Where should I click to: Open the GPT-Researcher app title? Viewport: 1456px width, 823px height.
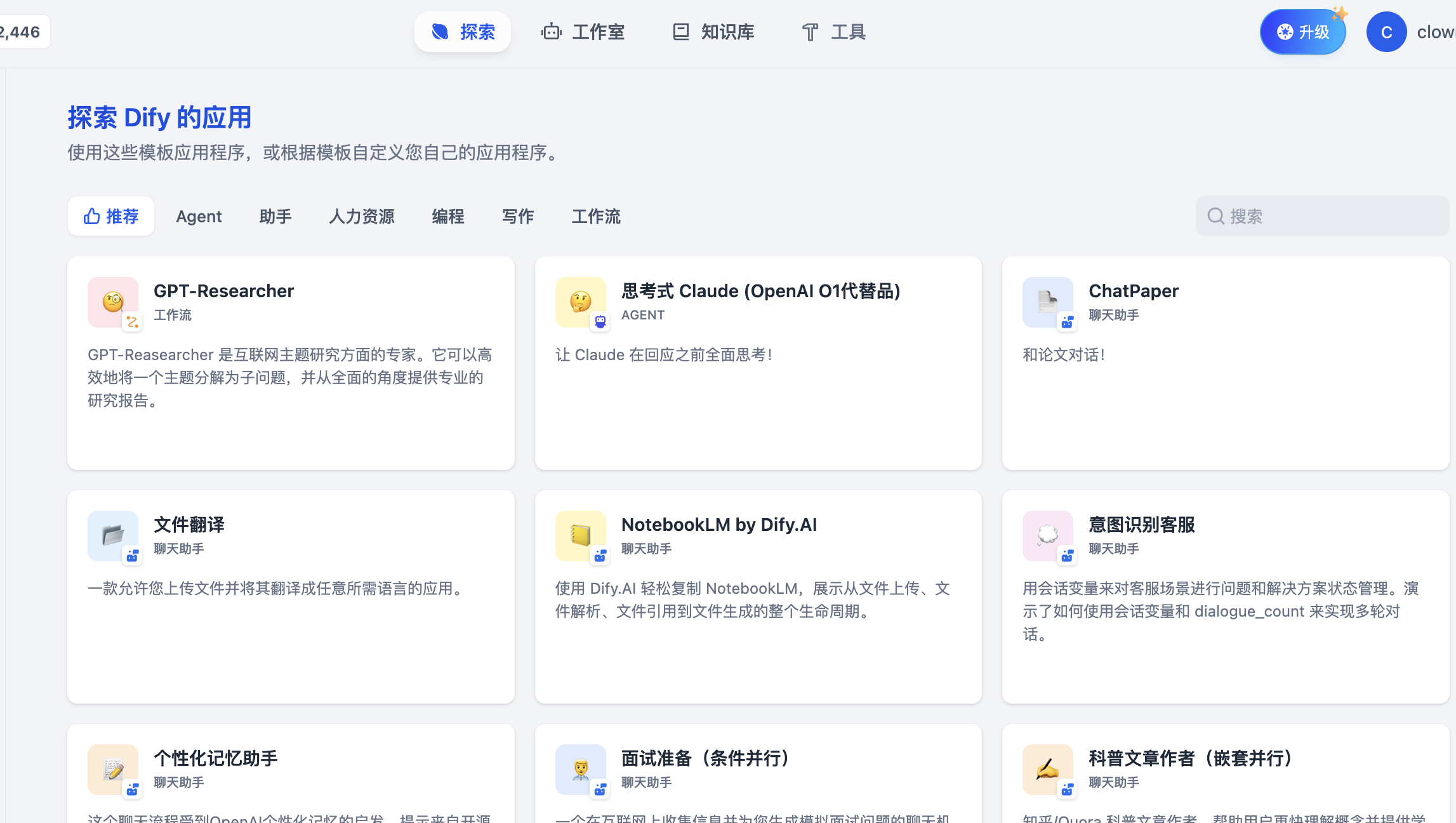(223, 291)
